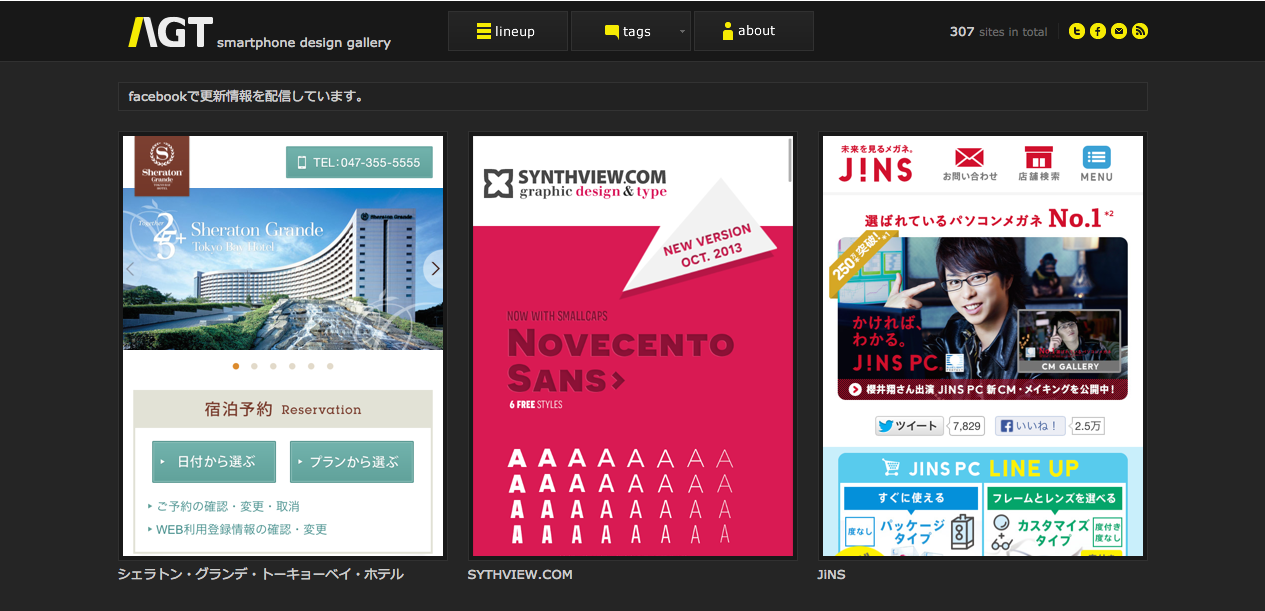Expand the tags dropdown arrow

pos(683,31)
